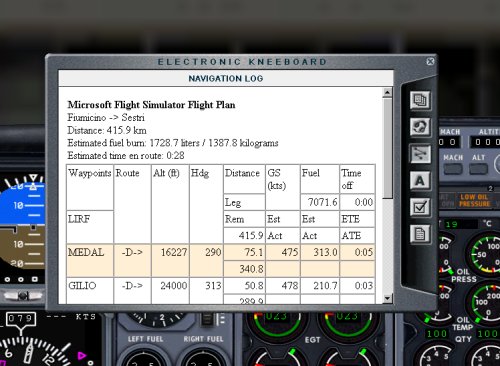
Task: Click the EGT label between the gauges
Action: click(312, 340)
